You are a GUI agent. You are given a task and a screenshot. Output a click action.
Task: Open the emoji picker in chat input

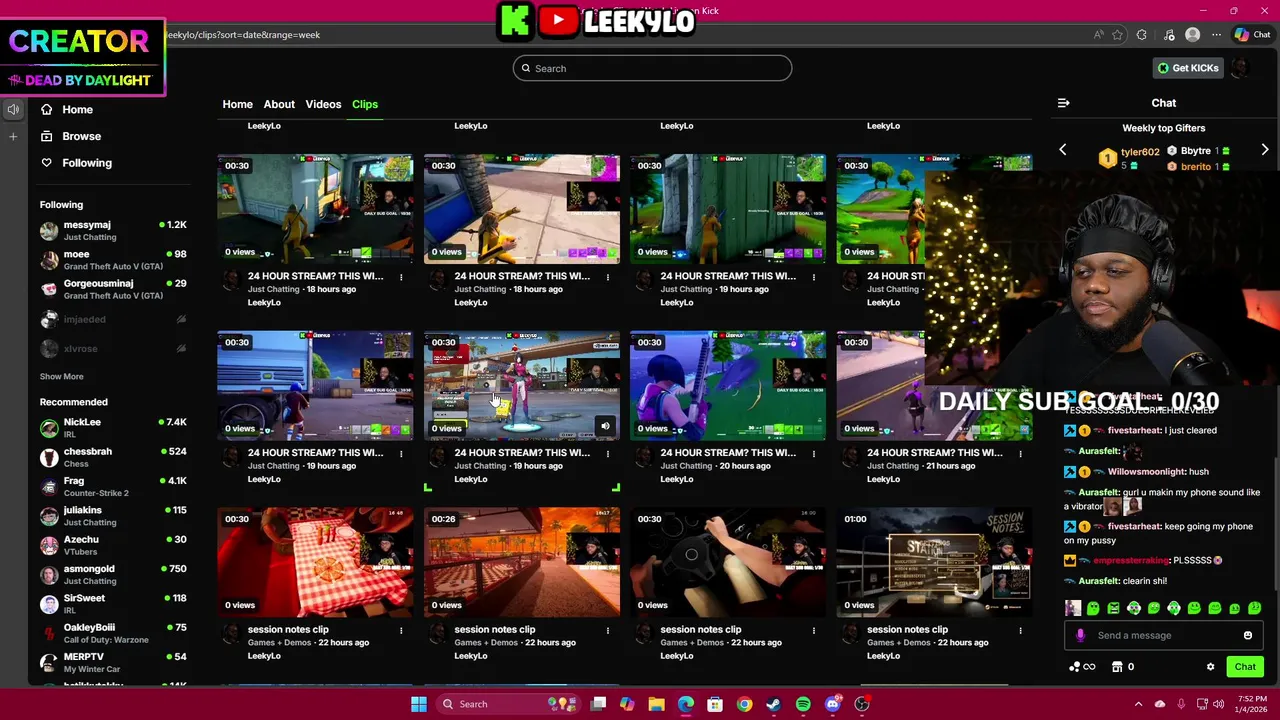click(x=1248, y=636)
